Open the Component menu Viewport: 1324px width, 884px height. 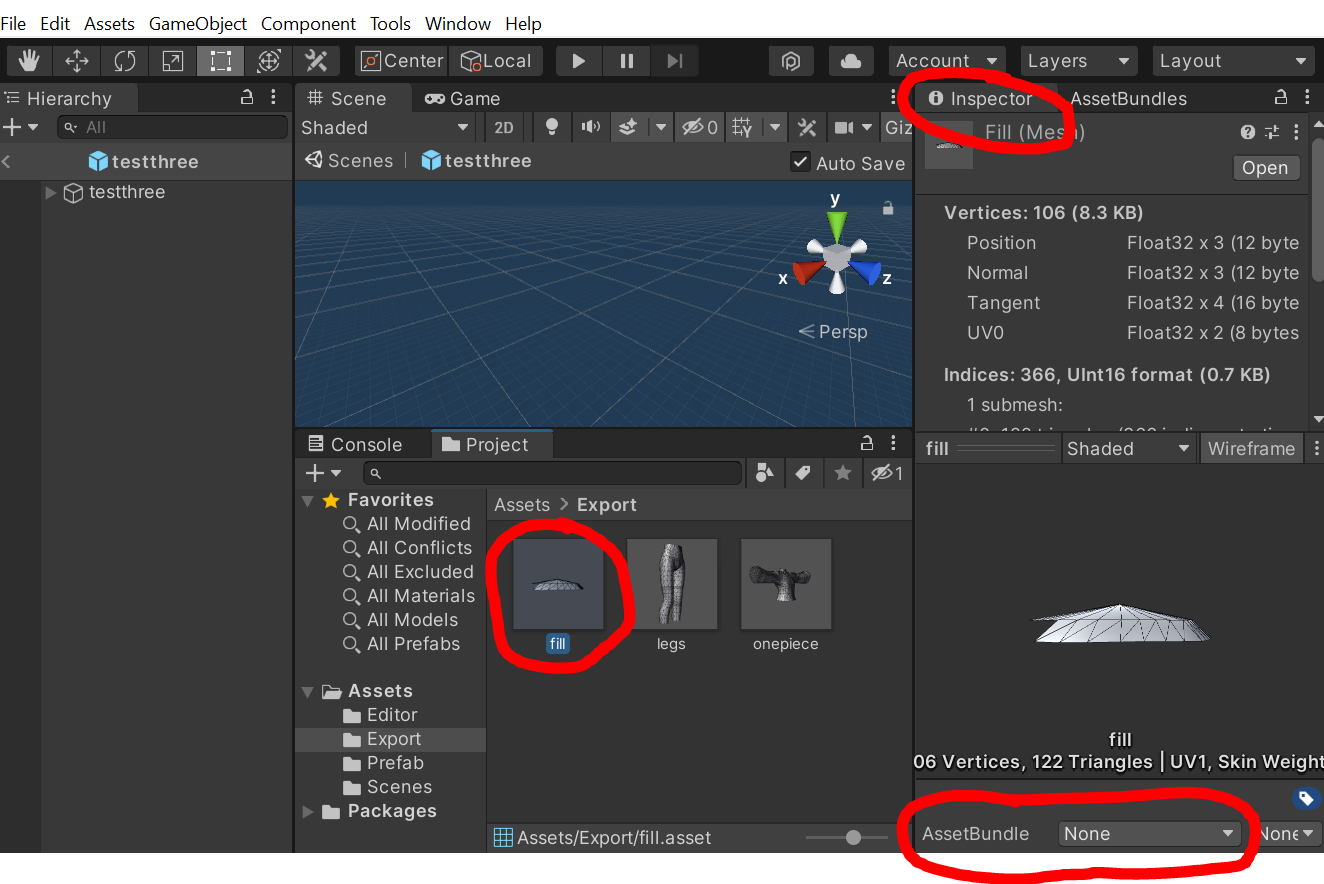[x=308, y=23]
